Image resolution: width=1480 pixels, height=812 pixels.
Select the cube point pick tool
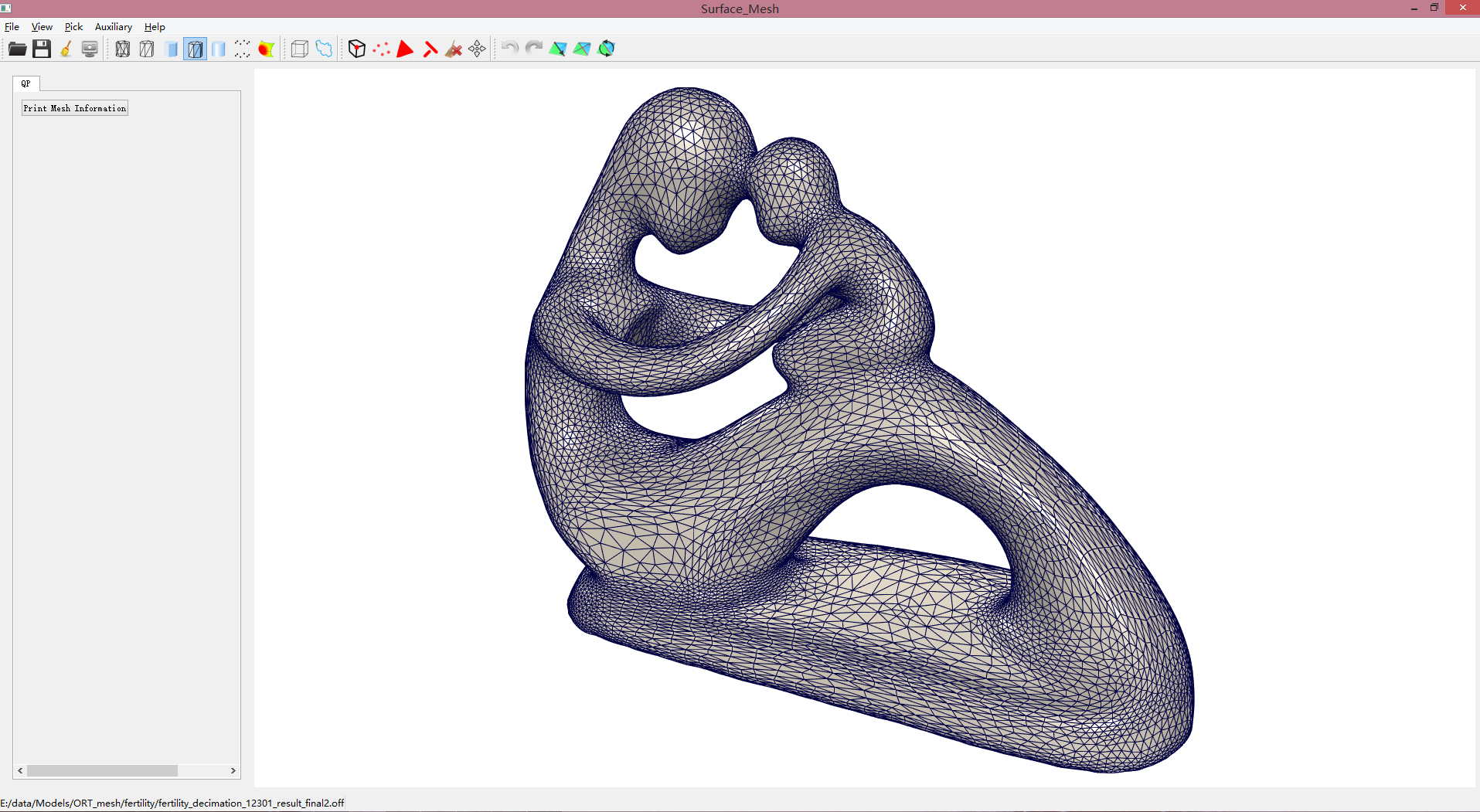356,49
